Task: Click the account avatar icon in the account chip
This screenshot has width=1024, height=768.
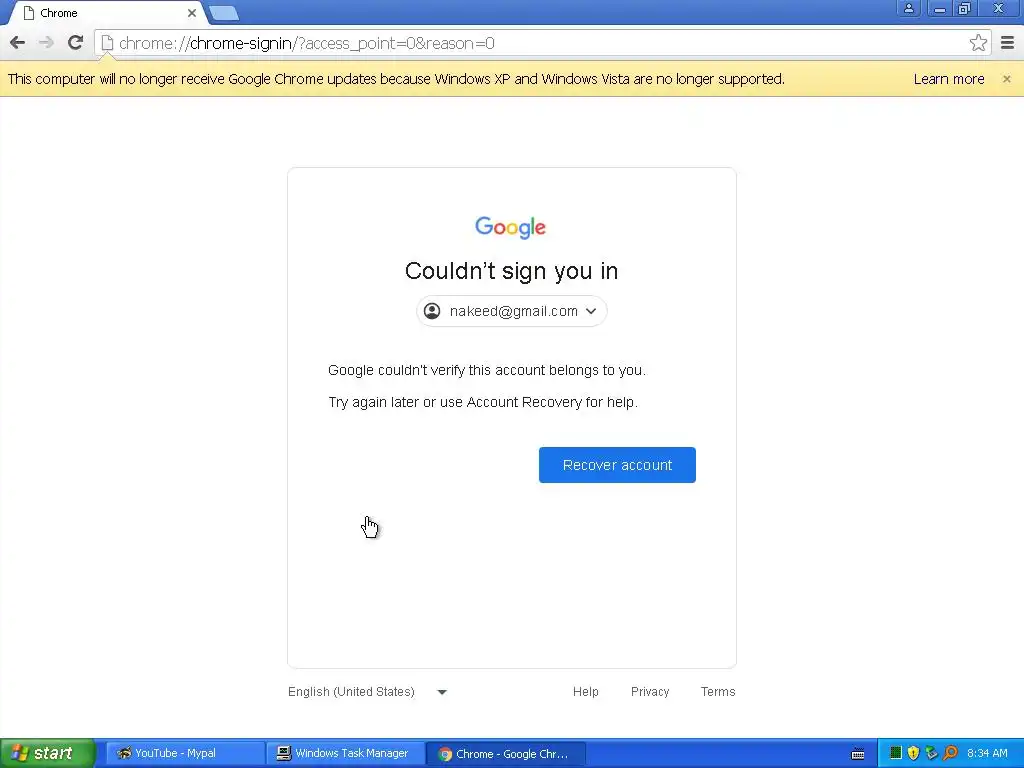Action: coord(432,311)
